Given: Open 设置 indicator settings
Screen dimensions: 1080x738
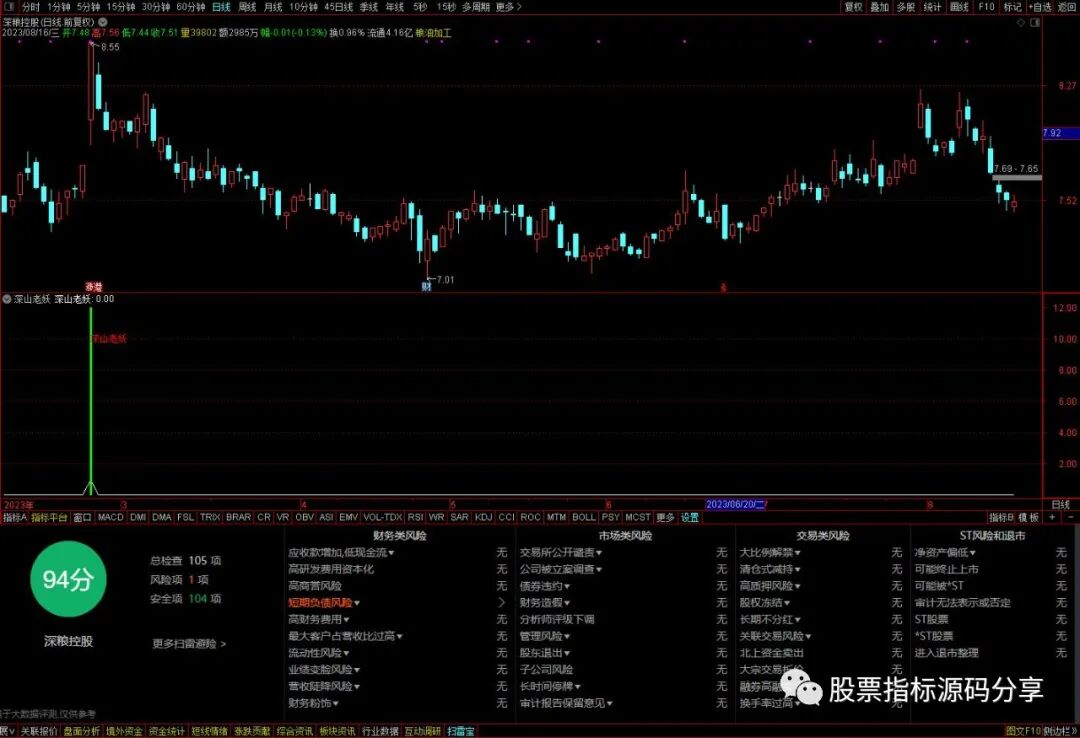Looking at the screenshot, I should coord(690,517).
